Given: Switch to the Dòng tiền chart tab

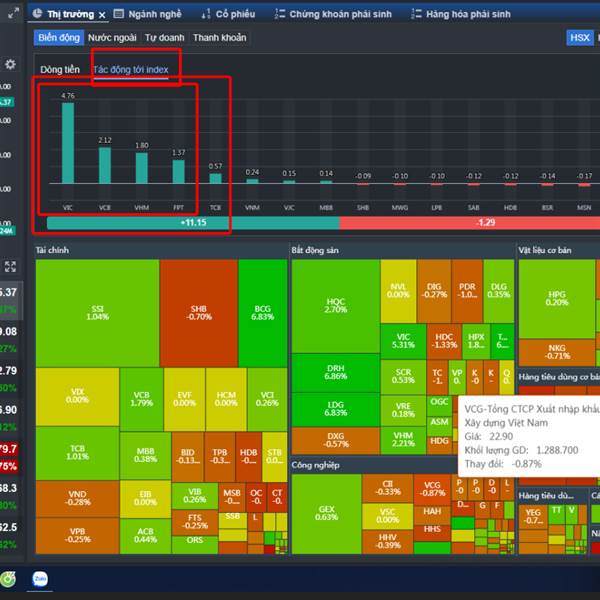Looking at the screenshot, I should tap(60, 70).
